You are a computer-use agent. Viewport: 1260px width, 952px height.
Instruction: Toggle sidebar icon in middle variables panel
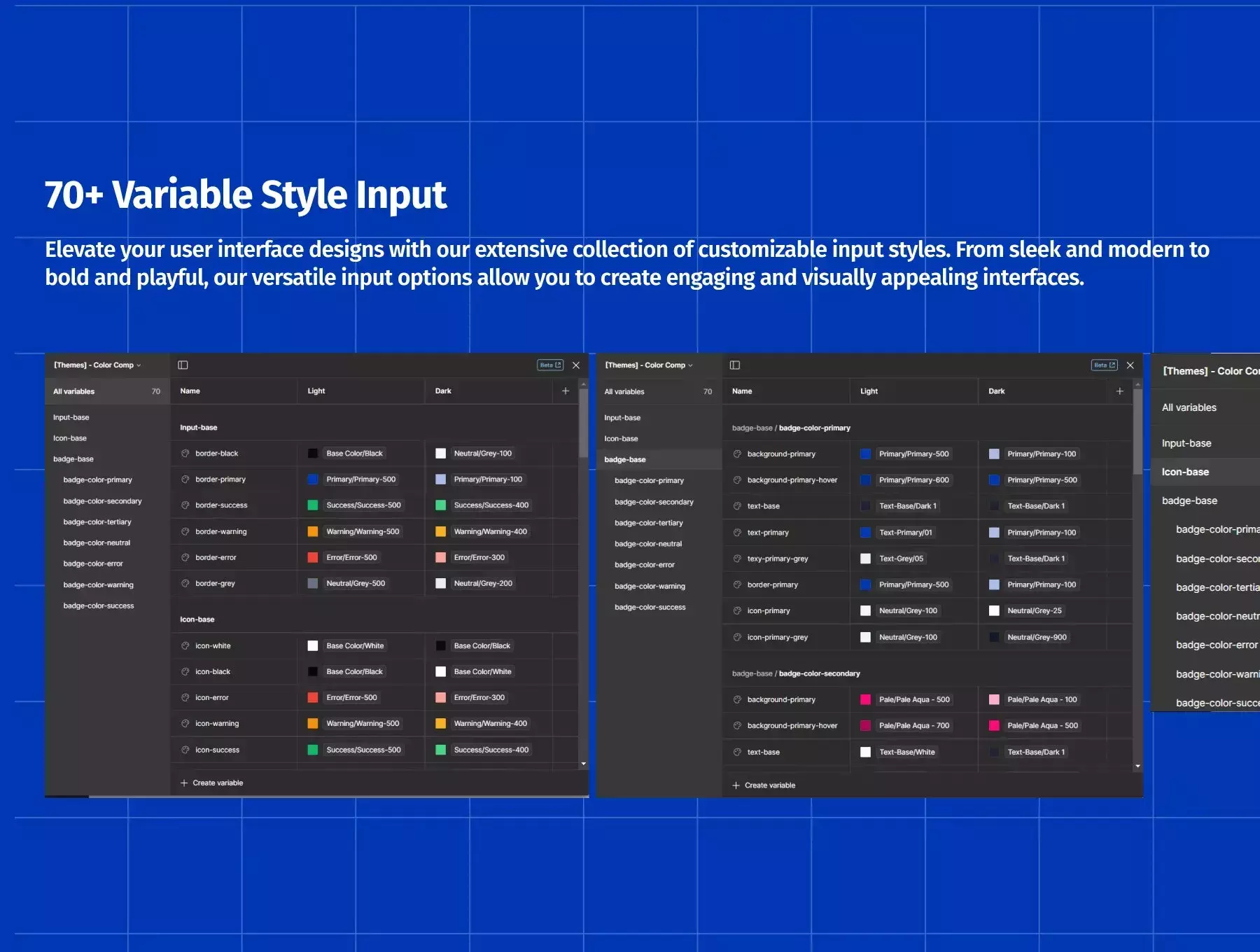pyautogui.click(x=734, y=365)
